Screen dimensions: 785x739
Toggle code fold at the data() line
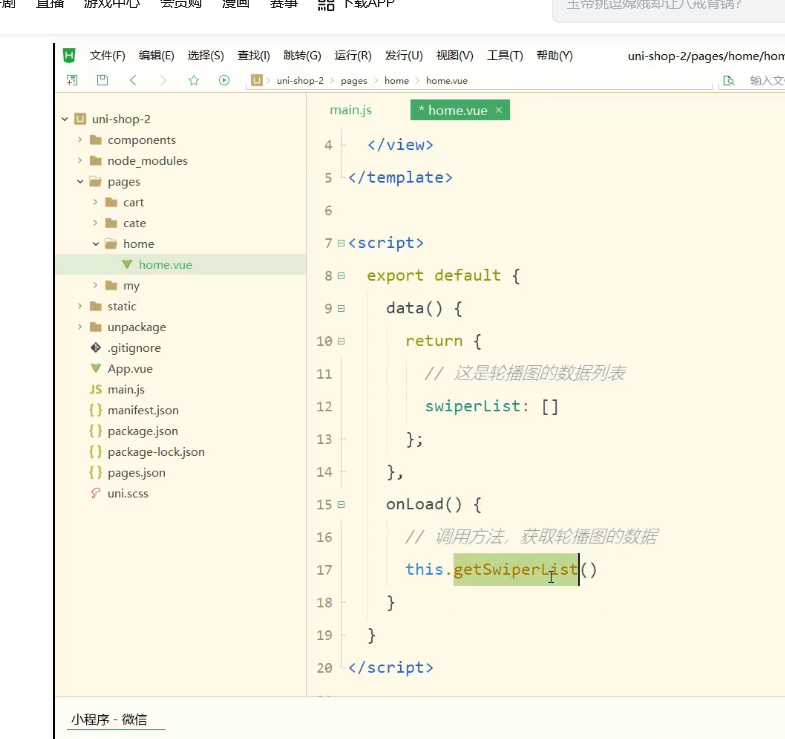(342, 308)
